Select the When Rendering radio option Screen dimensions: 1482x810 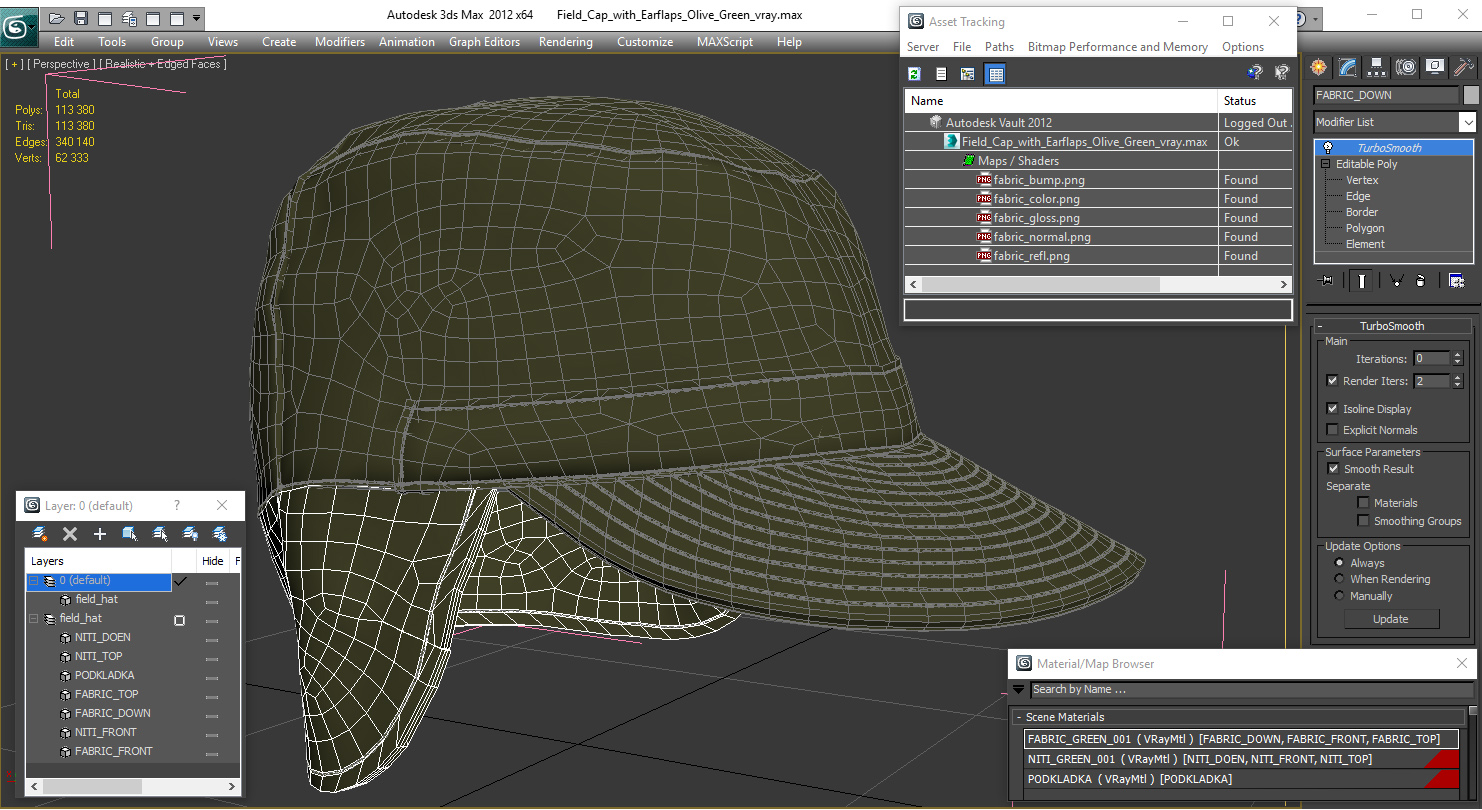(x=1340, y=579)
